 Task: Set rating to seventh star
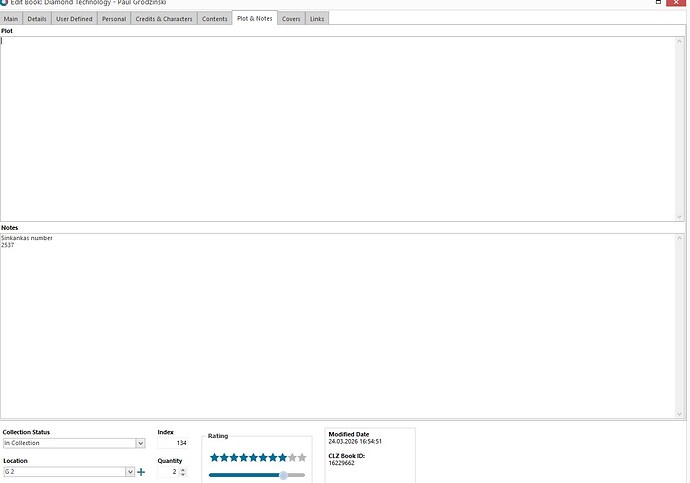click(x=273, y=457)
